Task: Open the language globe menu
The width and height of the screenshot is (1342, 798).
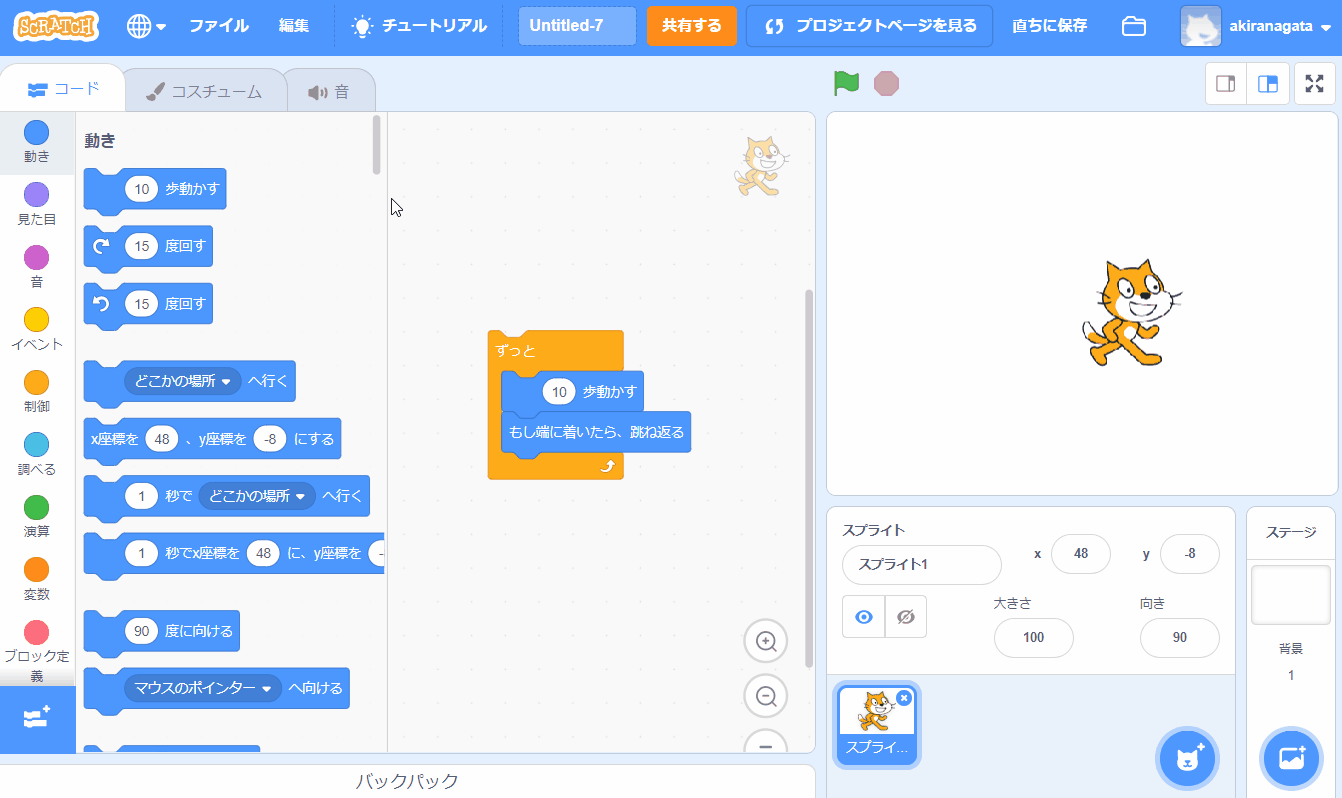Action: tap(146, 26)
